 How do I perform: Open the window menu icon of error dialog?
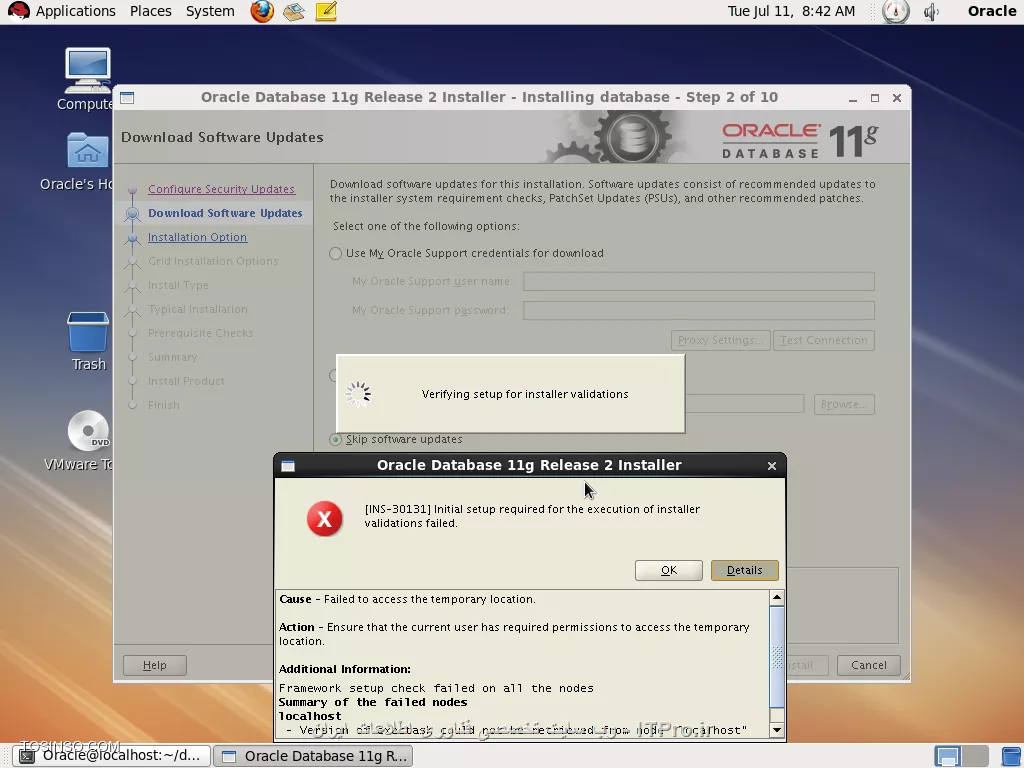pyautogui.click(x=288, y=466)
